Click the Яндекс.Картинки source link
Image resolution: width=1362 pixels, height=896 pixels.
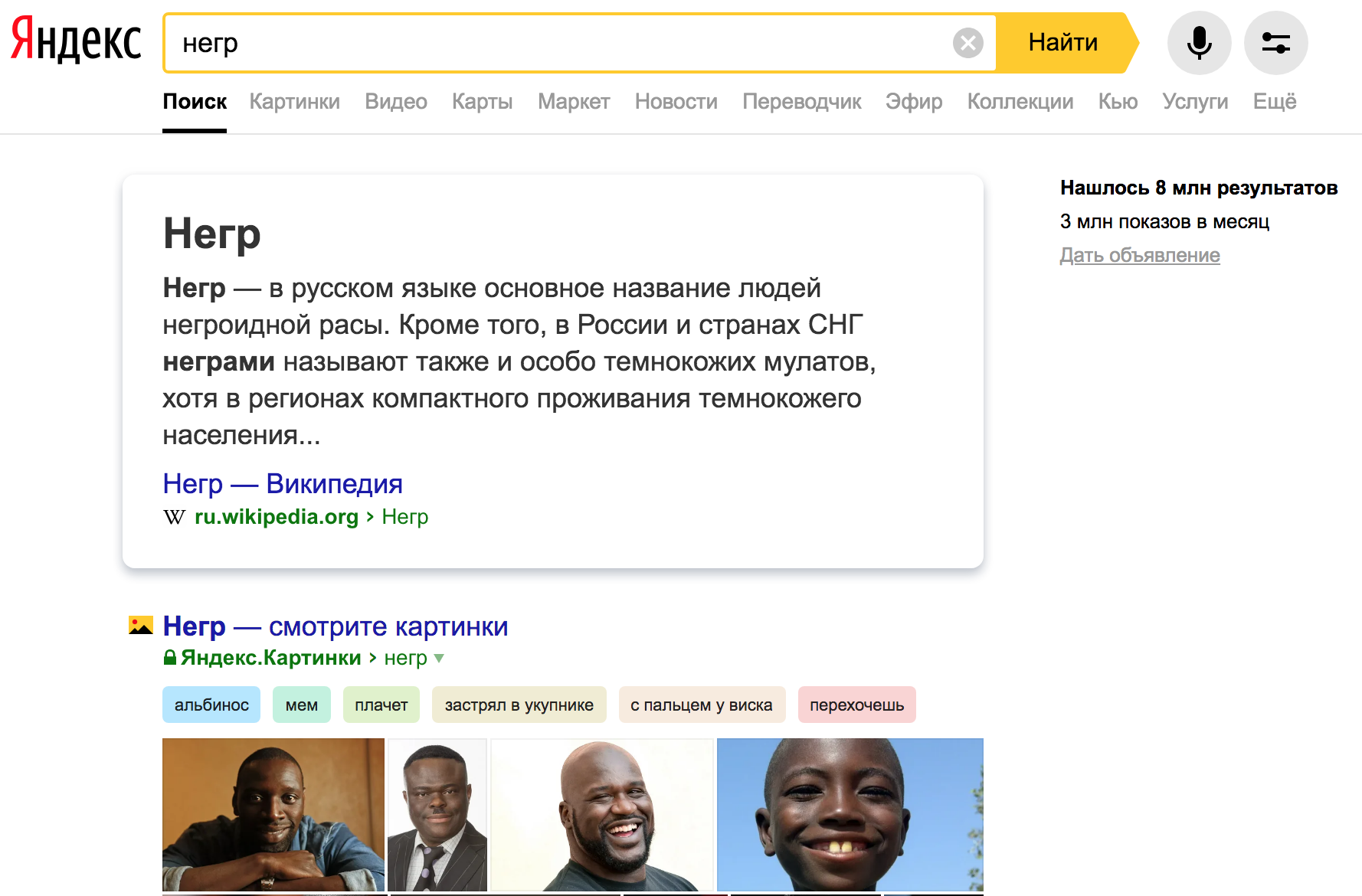(x=271, y=658)
